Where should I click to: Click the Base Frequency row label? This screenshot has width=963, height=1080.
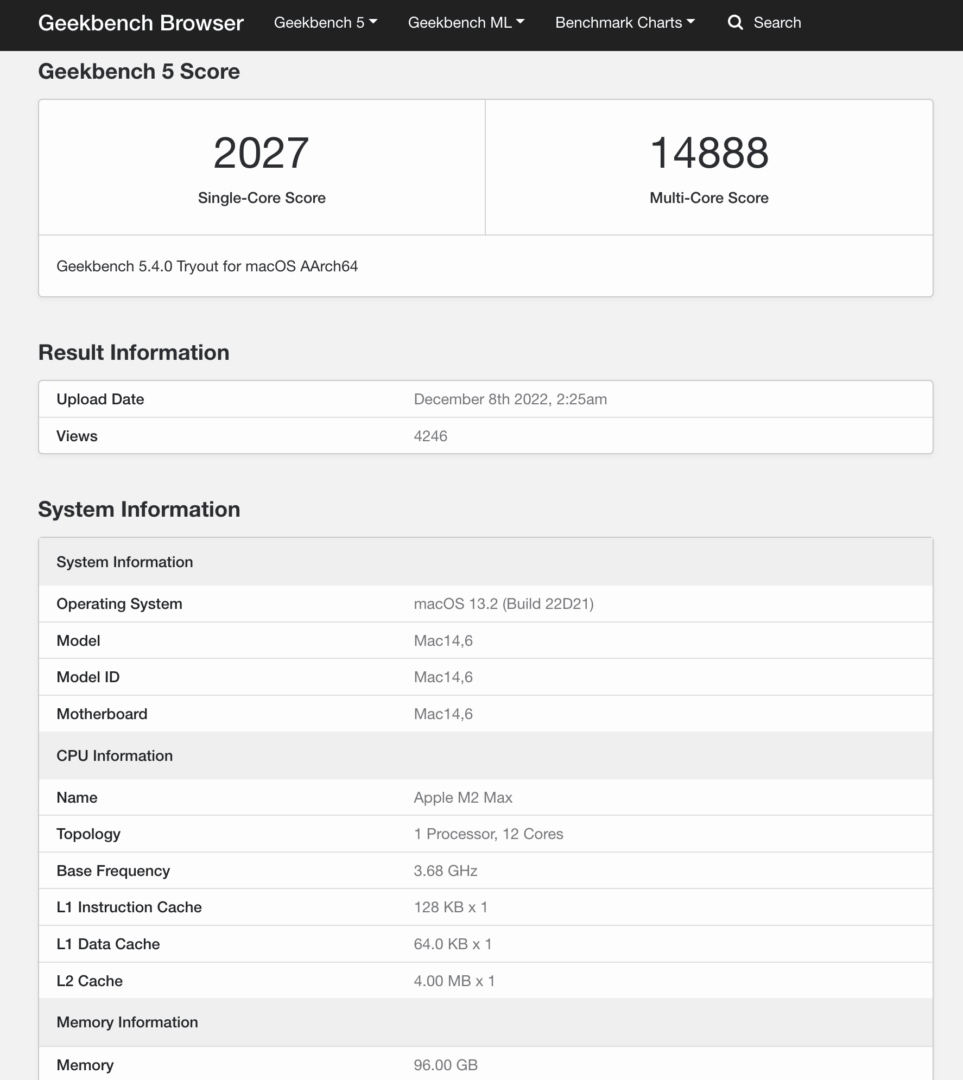[x=113, y=871]
